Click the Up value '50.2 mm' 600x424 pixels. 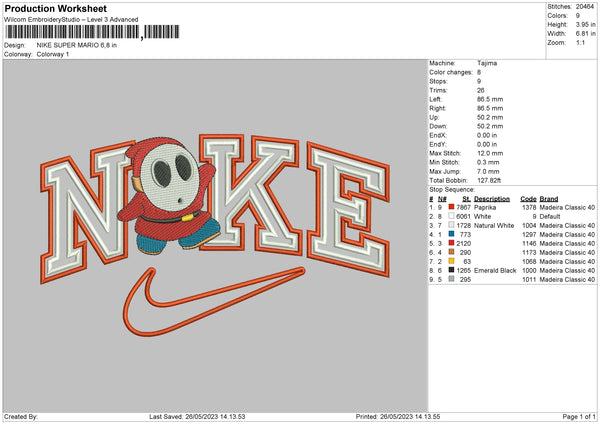(x=490, y=117)
